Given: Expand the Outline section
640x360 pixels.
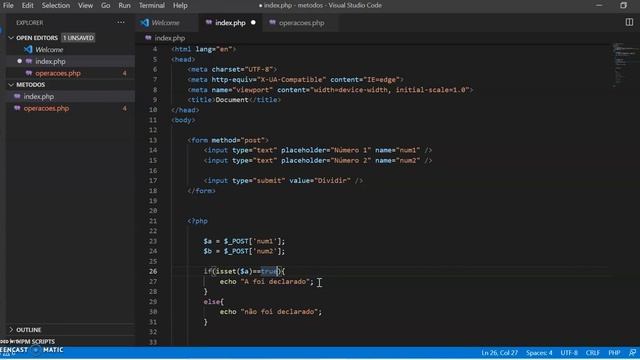Looking at the screenshot, I should click(x=11, y=330).
